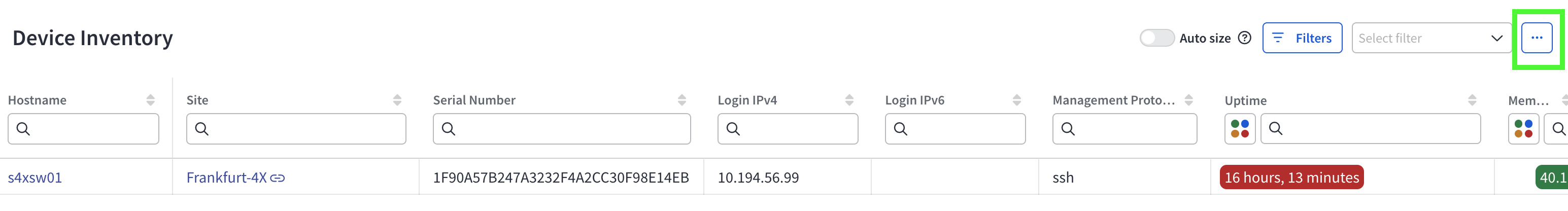Focus the Serial Number search field
The width and height of the screenshot is (1568, 211).
point(569,128)
